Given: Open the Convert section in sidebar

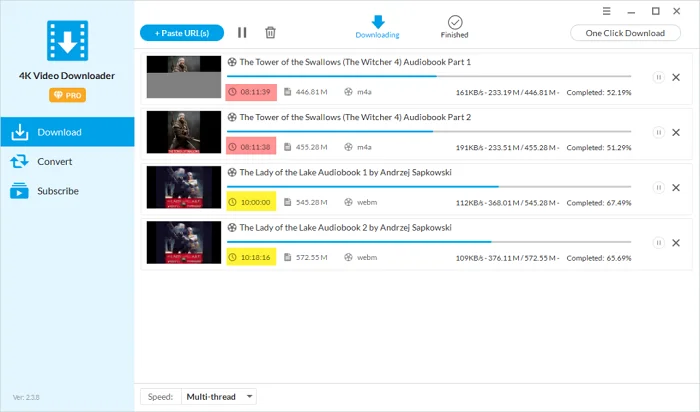Looking at the screenshot, I should 67,162.
